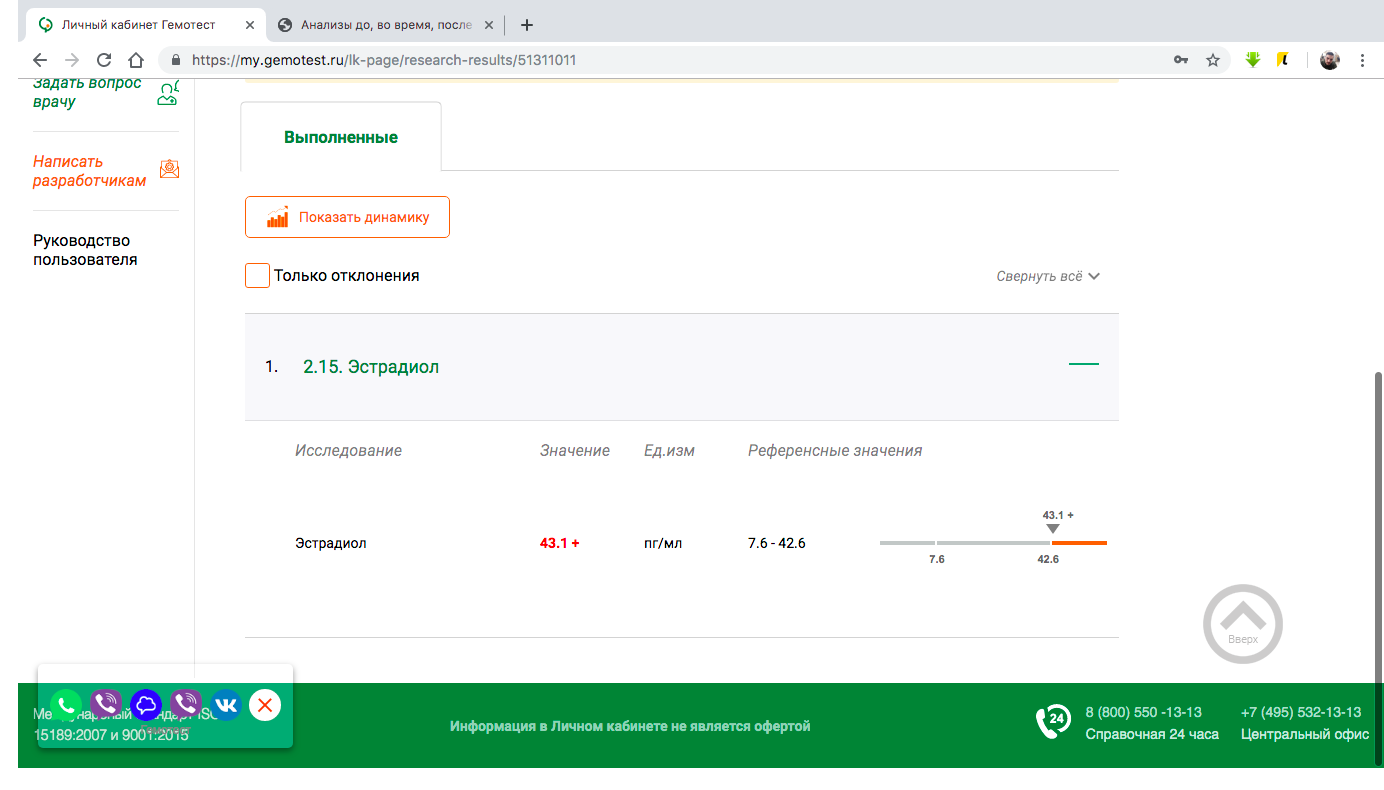Screen dimensions: 1384x790
Task: Collapse all results via 'Свернуть всё'
Action: pyautogui.click(x=1048, y=276)
